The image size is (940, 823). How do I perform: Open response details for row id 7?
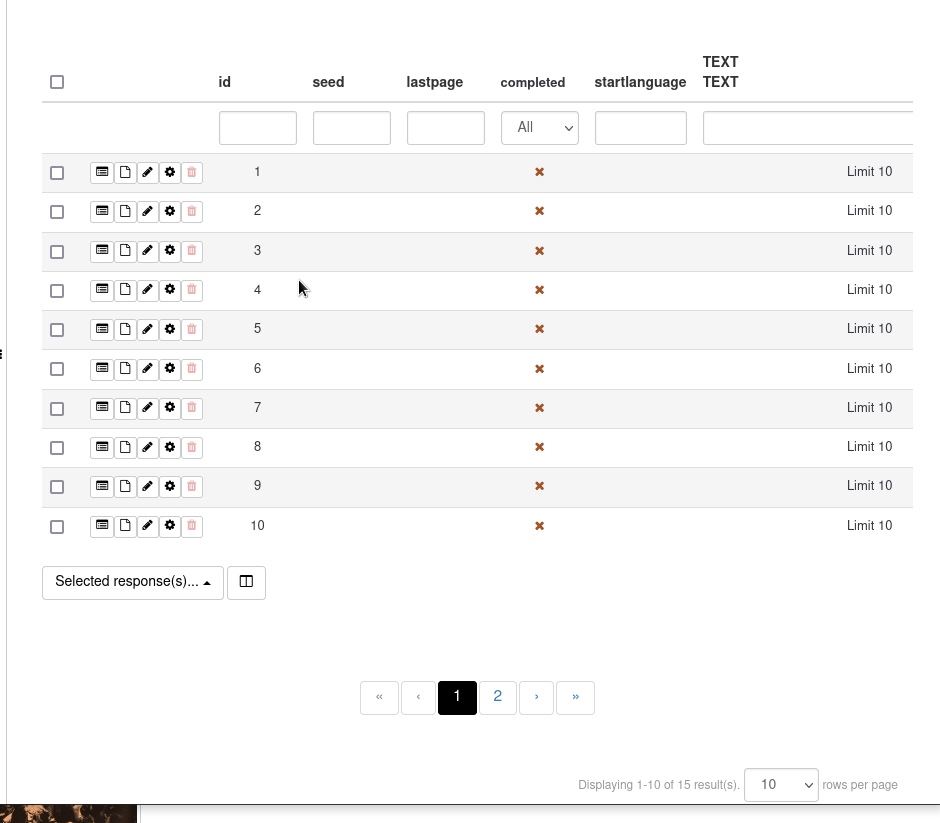click(102, 408)
